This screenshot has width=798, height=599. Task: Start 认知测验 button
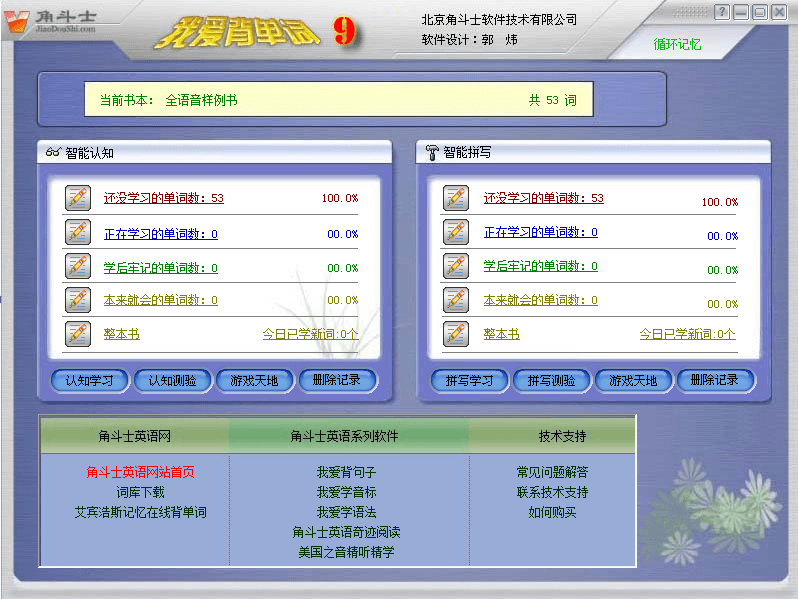pos(173,381)
